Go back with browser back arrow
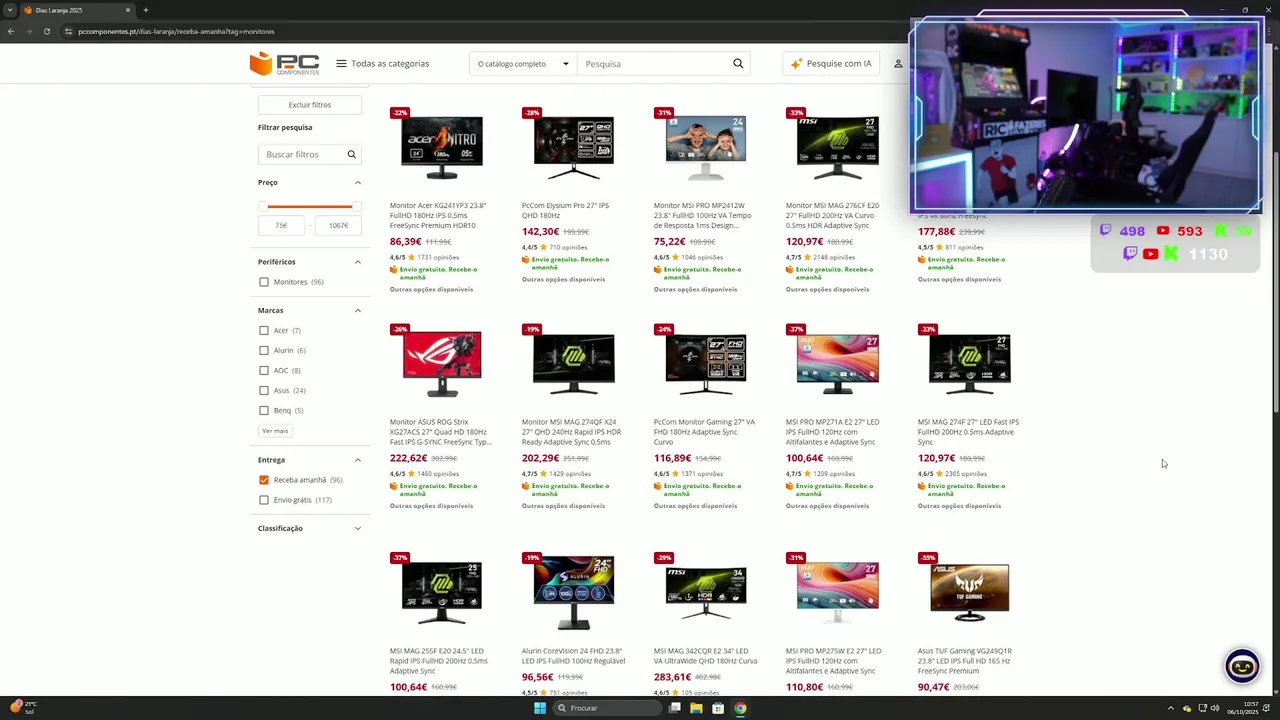The height and width of the screenshot is (720, 1280). 11,31
